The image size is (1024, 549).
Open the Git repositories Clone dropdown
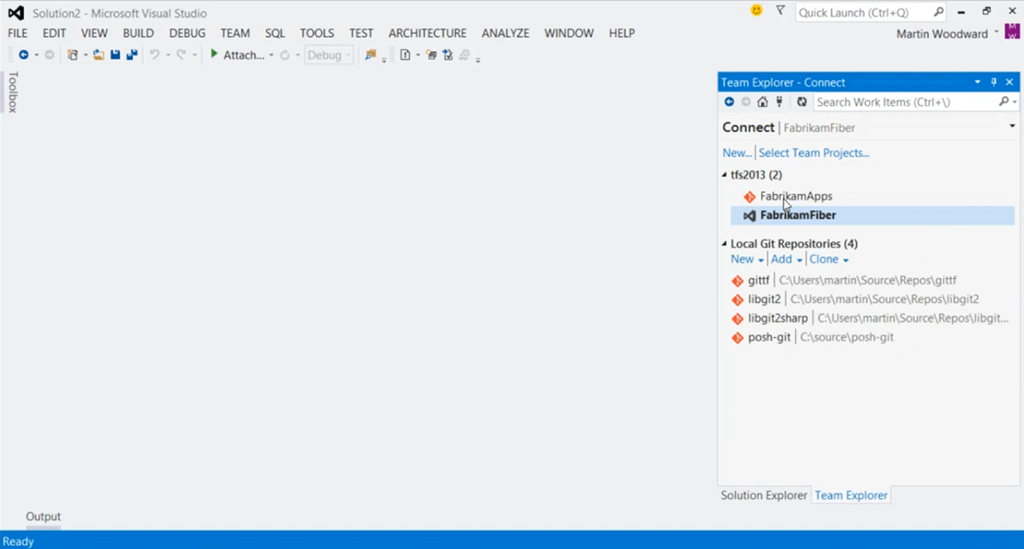[x=829, y=259]
